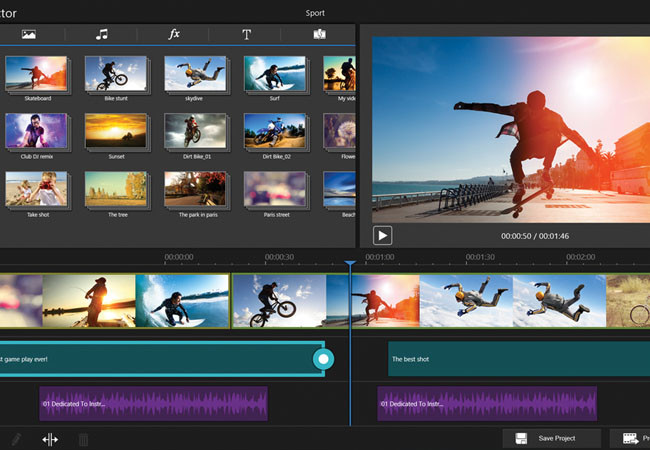
Task: Open the fx effects tab
Action: (x=174, y=34)
